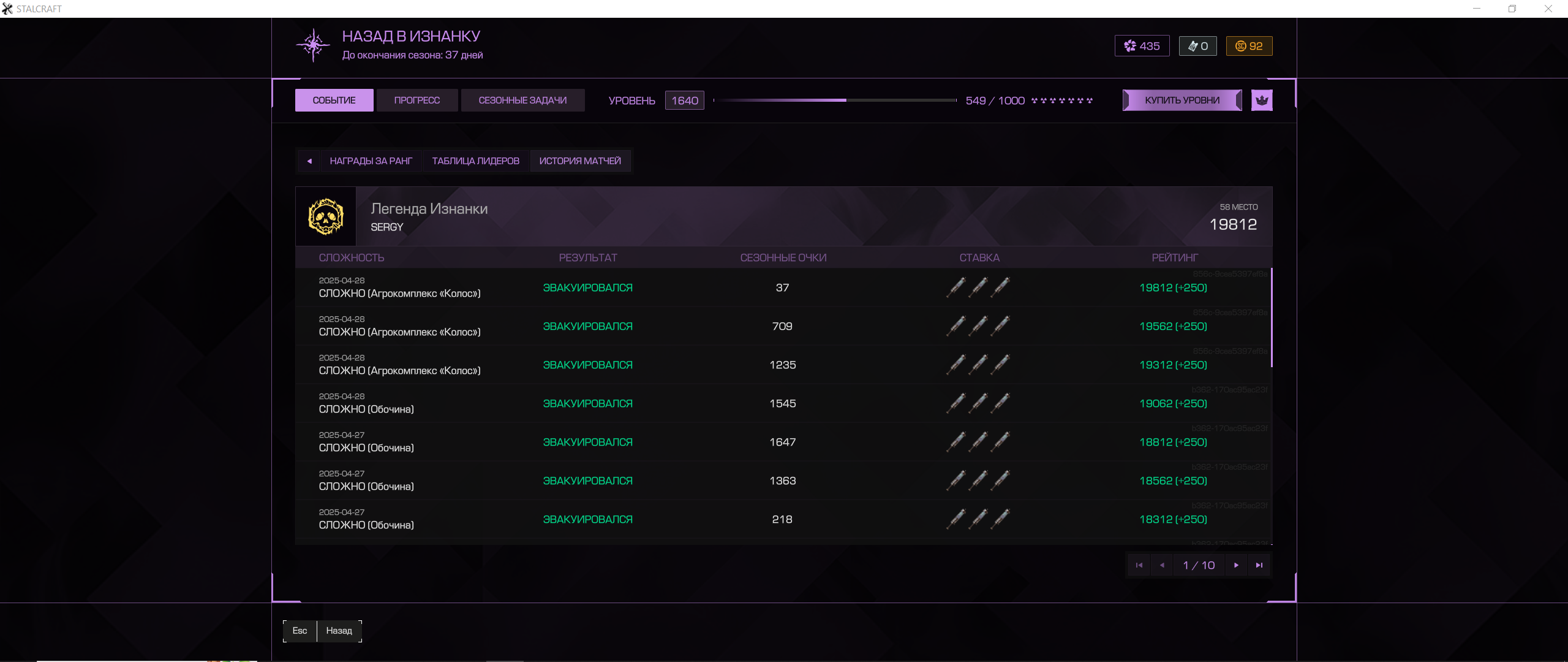Screen dimensions: 1568x662
Task: Click syringe stake icons in the 709 points row
Action: 978,325
